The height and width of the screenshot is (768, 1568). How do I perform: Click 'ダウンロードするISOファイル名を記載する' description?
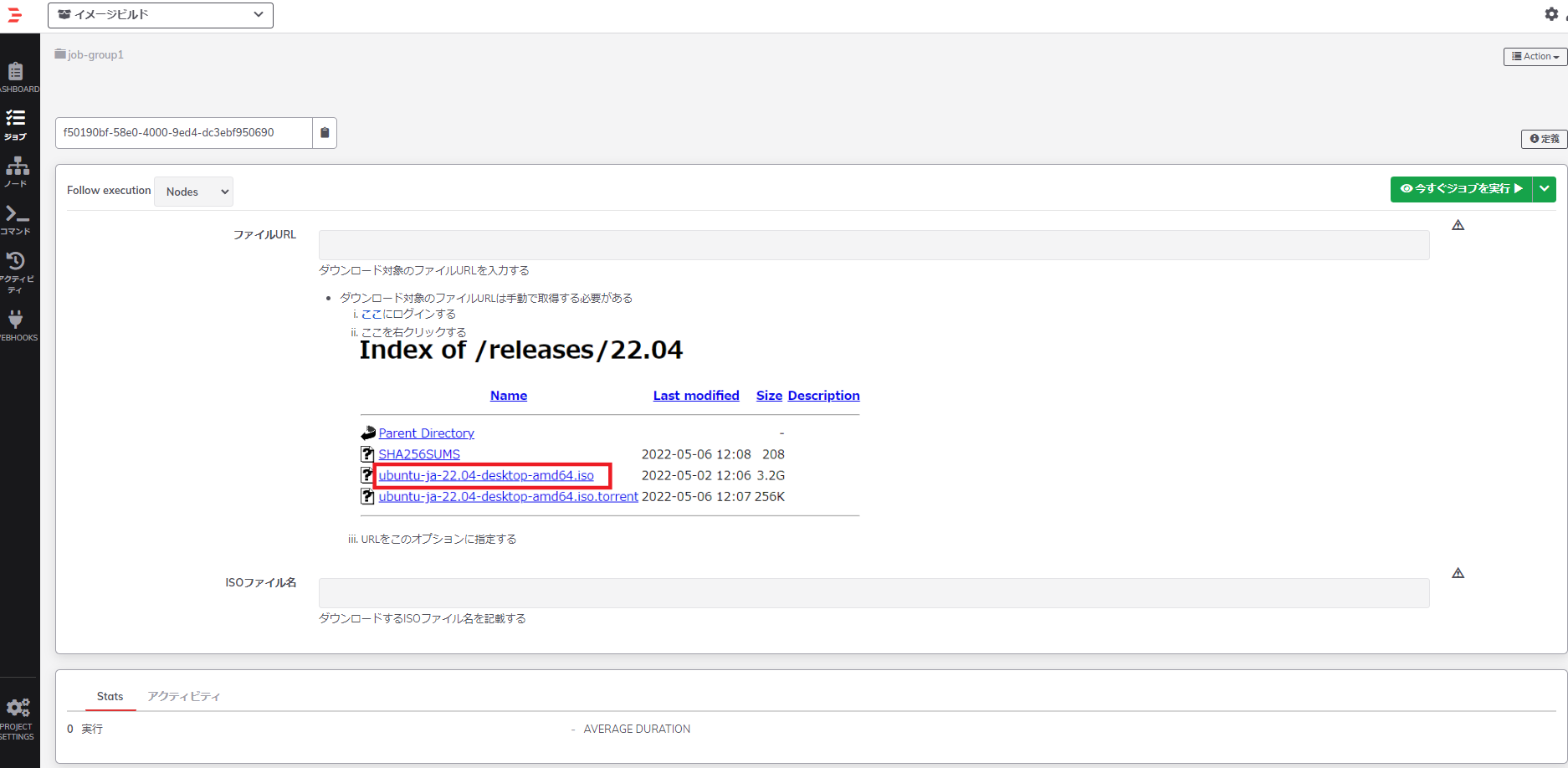[423, 619]
